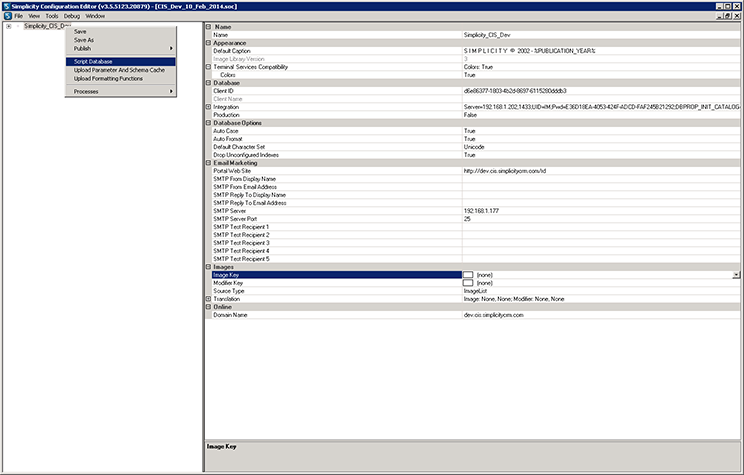
Task: Select SMTP Test Recipient 1 row
Action: pos(476,227)
